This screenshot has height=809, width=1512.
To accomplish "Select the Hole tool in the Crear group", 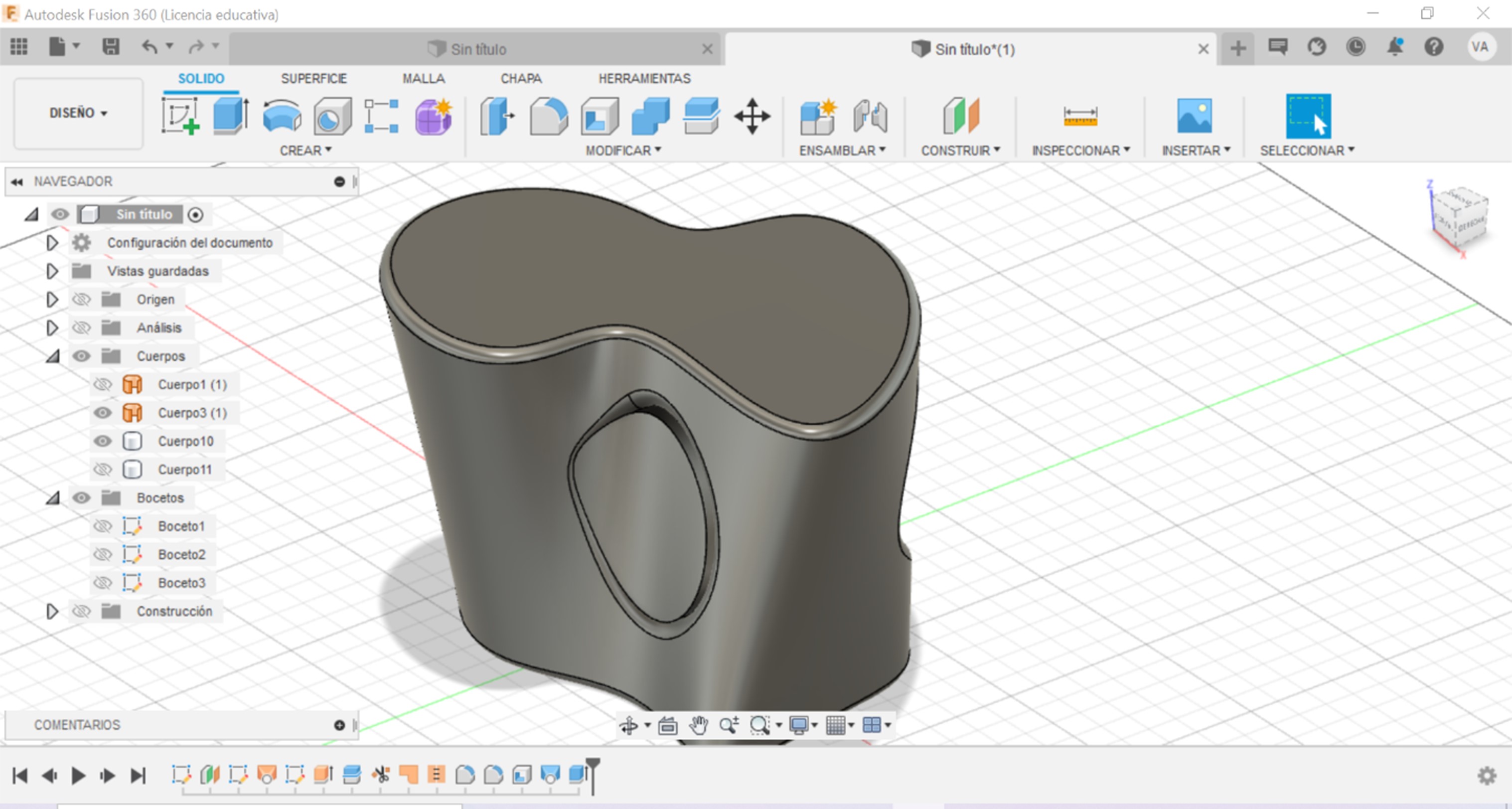I will (x=332, y=116).
